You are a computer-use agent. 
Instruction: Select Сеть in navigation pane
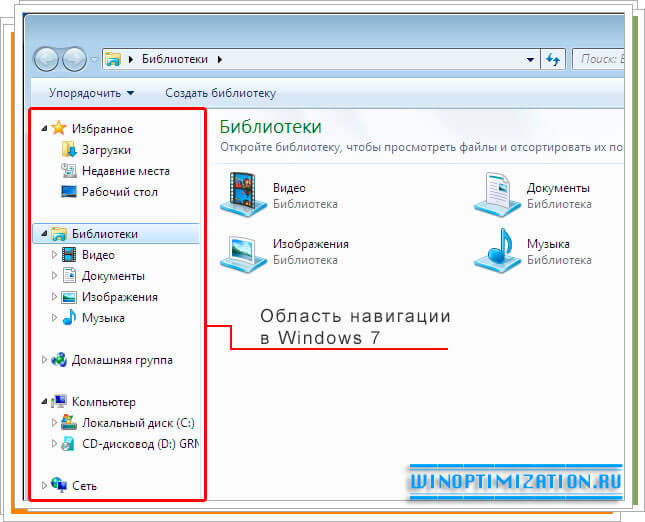84,486
